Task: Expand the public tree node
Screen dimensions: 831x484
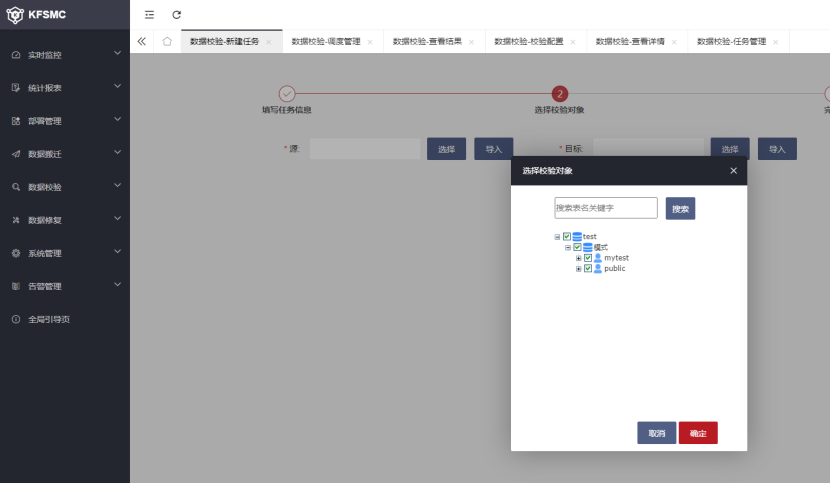Action: [x=578, y=269]
